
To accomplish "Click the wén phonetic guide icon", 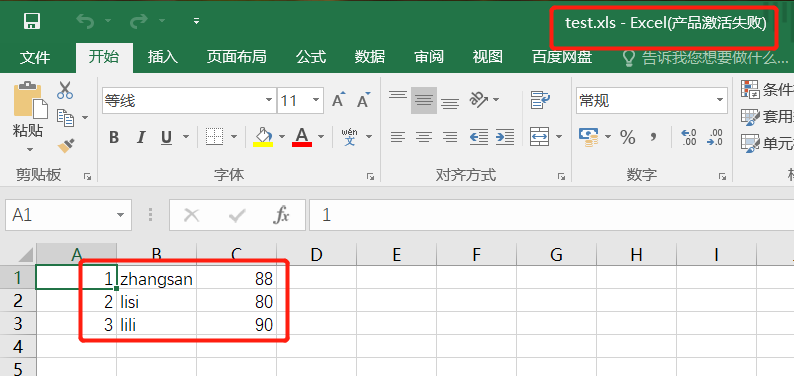I will [x=350, y=137].
